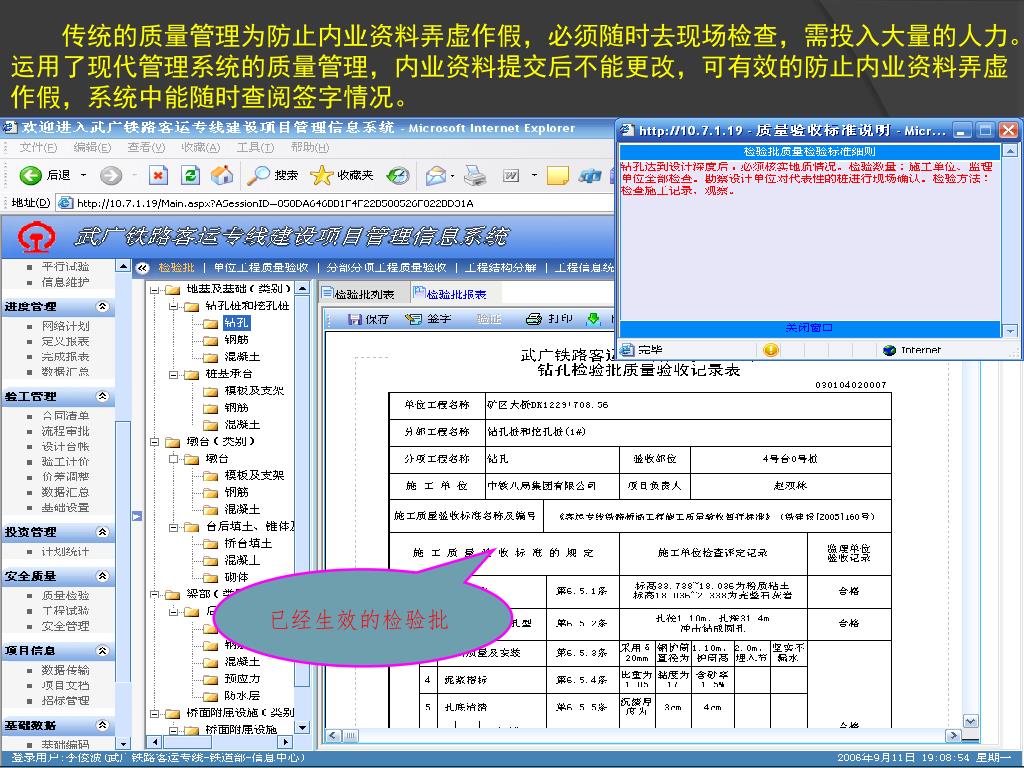This screenshot has height=768, width=1024.
Task: Collapse the 基础数据 sidebar section
Action: click(103, 725)
